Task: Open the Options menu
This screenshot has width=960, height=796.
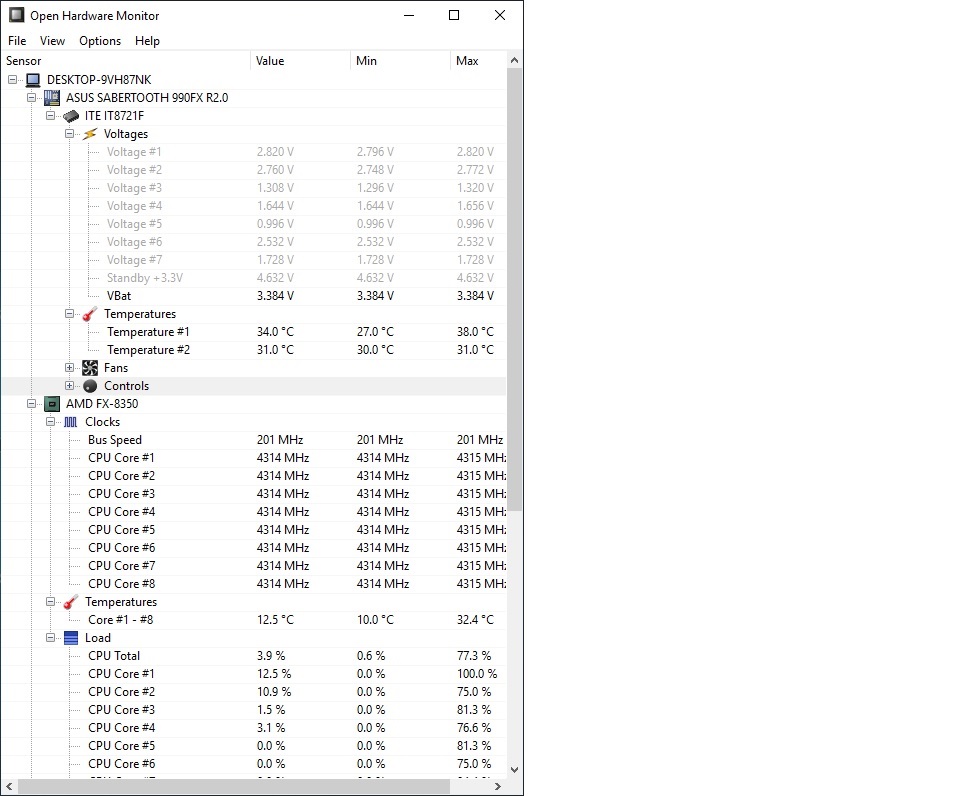Action: 100,40
